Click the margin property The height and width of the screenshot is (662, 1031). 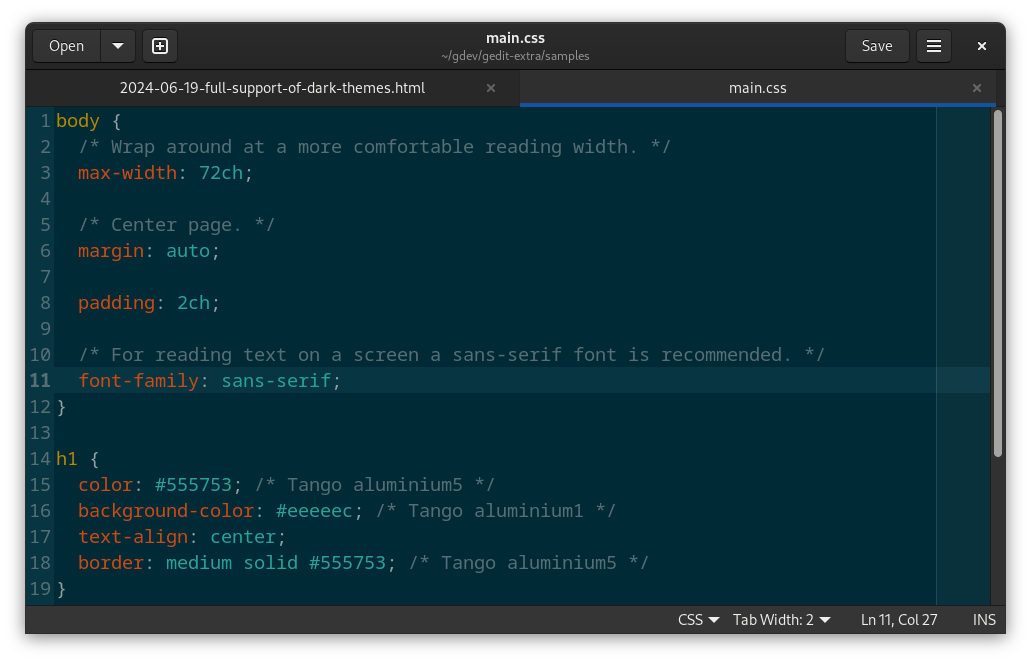(111, 251)
